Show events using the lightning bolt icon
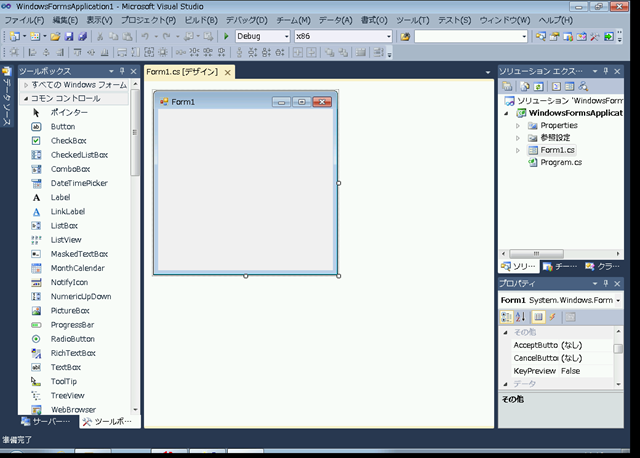640x458 pixels. pyautogui.click(x=551, y=317)
